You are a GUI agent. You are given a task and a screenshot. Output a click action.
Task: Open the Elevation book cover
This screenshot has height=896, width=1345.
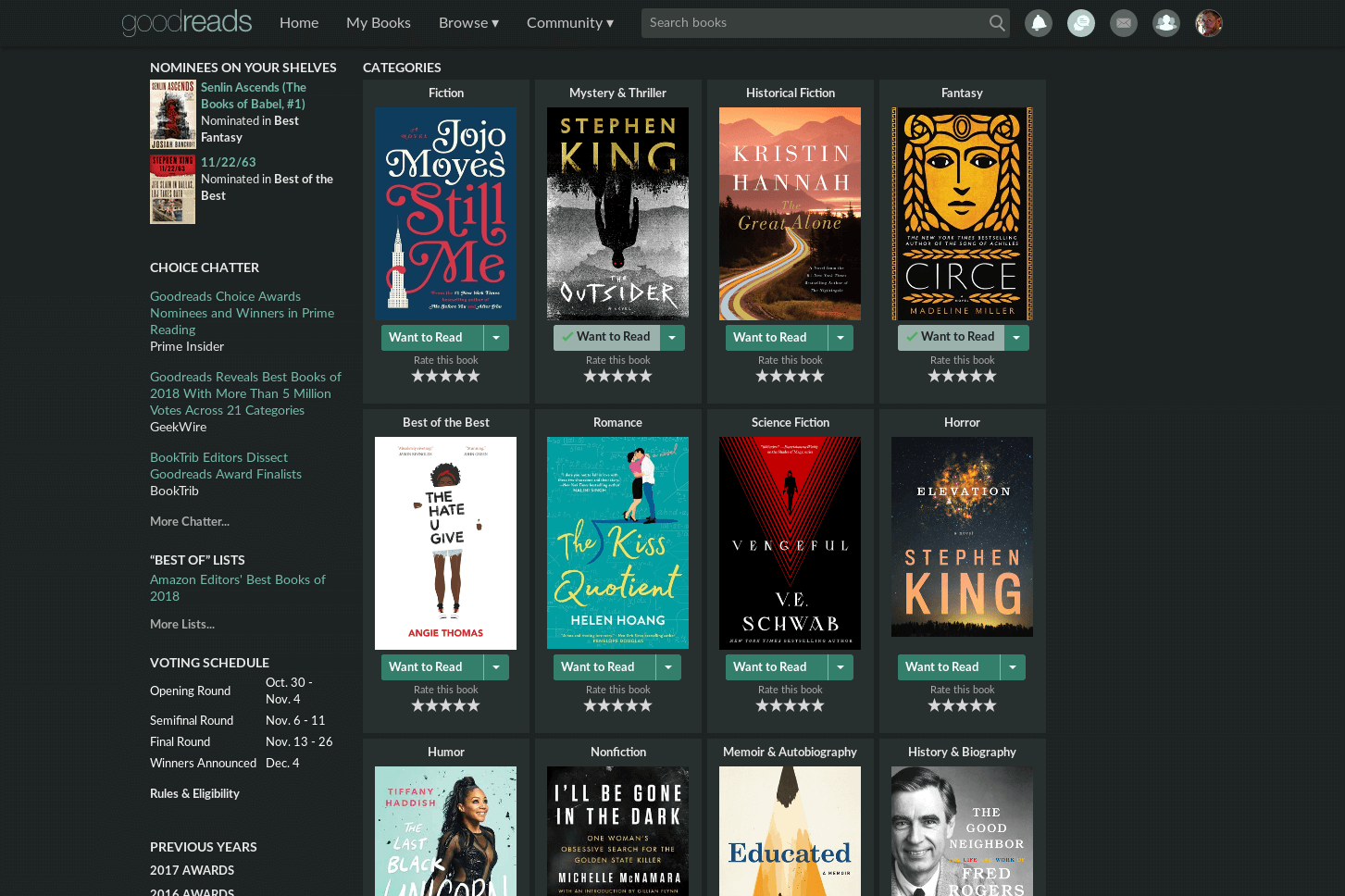(x=962, y=537)
